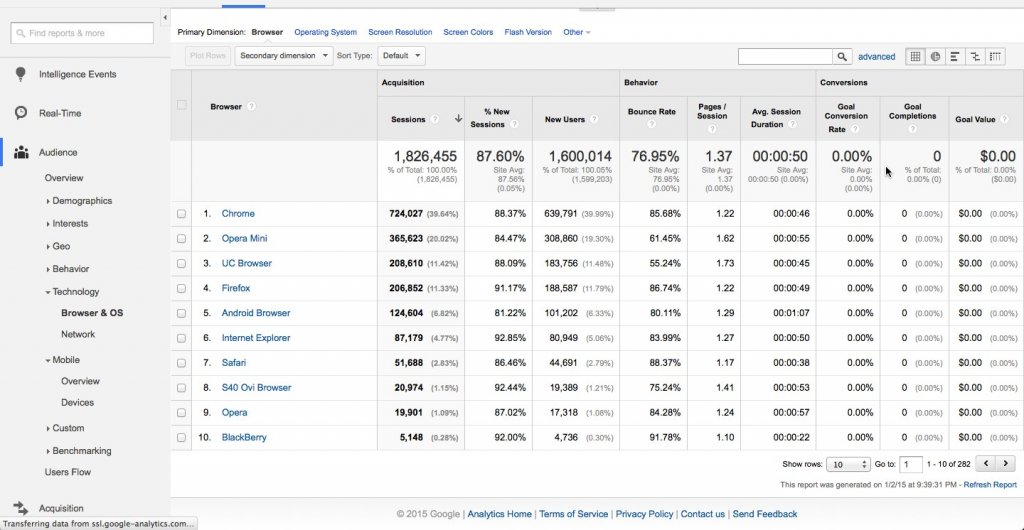Click in Find reports & more search box
This screenshot has width=1024, height=530.
coord(82,33)
